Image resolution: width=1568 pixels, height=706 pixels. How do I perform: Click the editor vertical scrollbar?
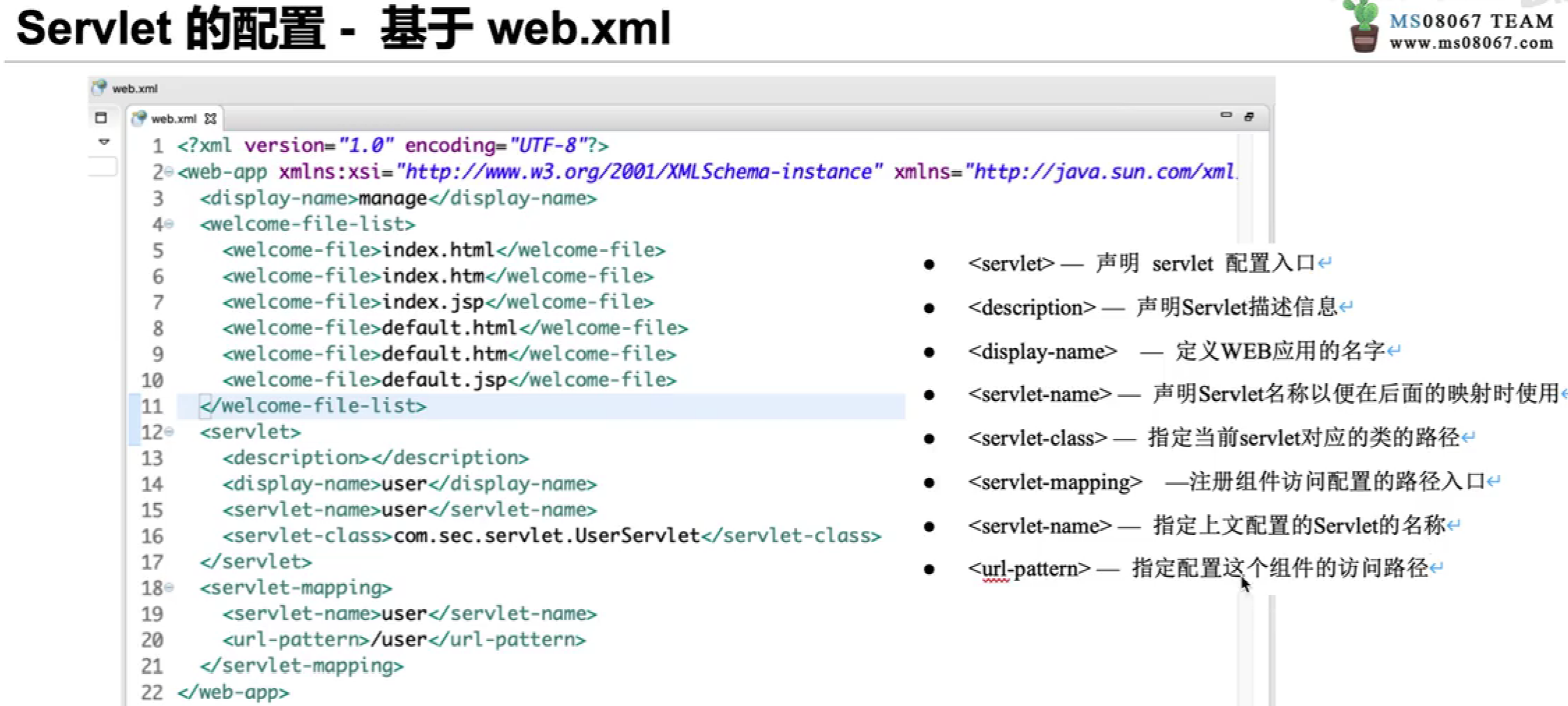click(1245, 419)
